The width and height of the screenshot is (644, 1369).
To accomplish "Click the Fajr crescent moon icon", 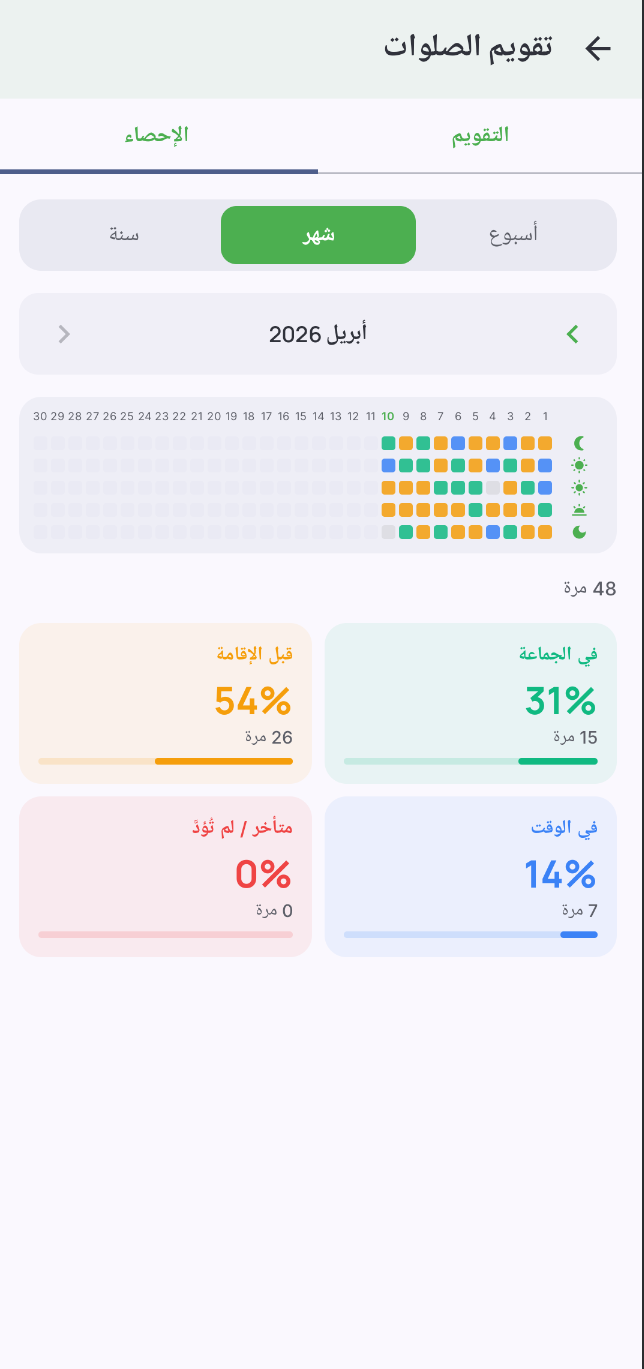I will 579,443.
